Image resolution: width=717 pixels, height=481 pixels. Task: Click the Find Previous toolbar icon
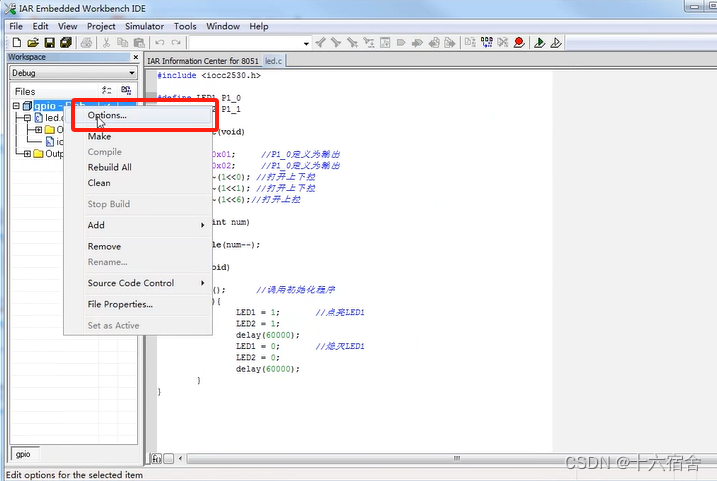click(x=321, y=43)
